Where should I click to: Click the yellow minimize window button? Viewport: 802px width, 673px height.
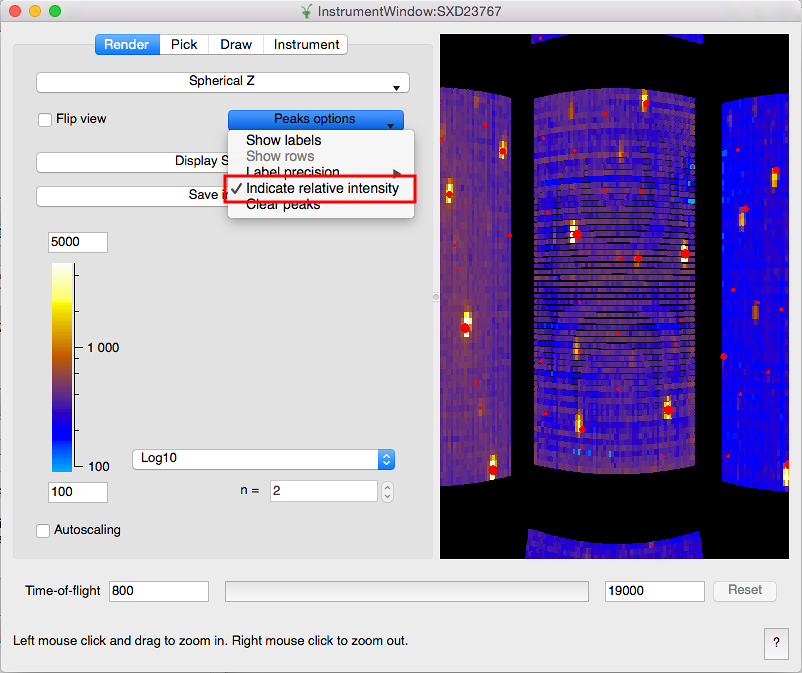coord(35,11)
